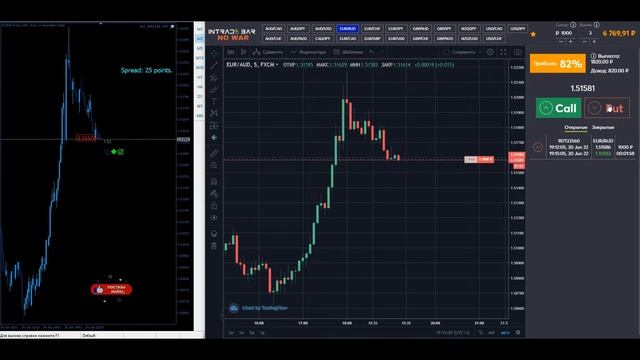Click the orange 82% profit banner
This screenshot has width=640, height=360.
pos(558,64)
